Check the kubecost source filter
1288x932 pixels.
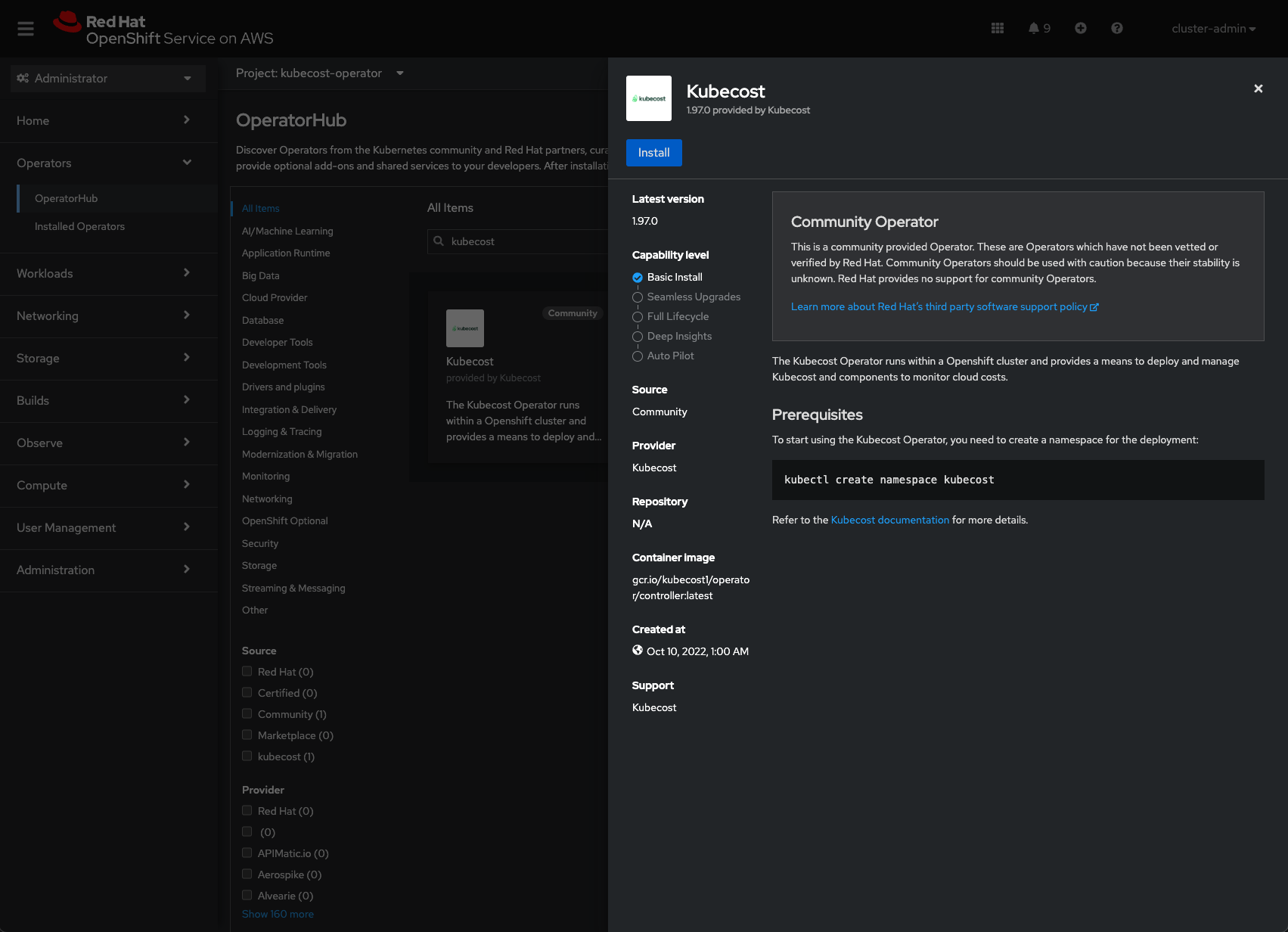coord(247,756)
